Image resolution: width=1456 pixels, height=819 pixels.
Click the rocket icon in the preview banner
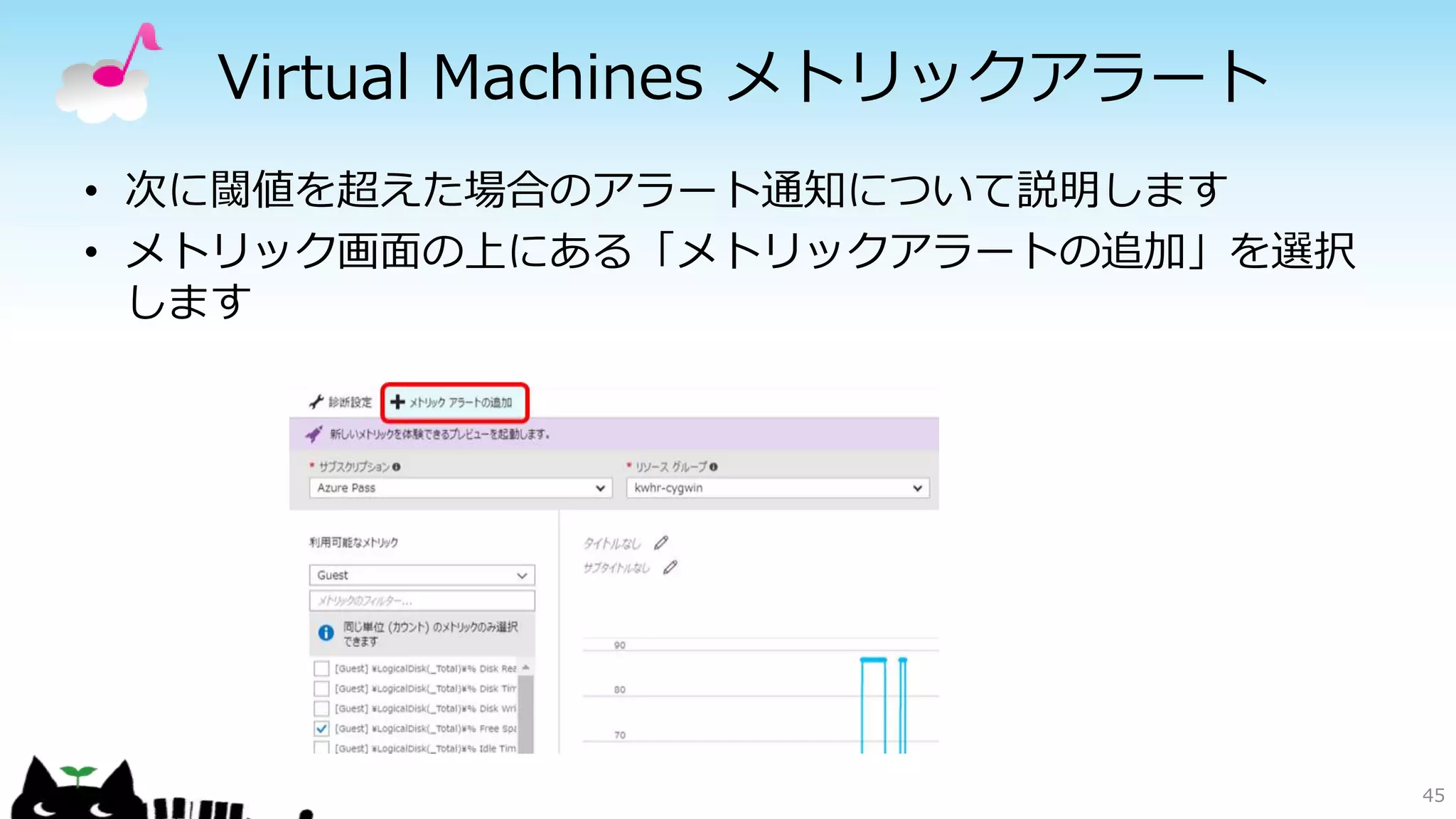coord(314,434)
